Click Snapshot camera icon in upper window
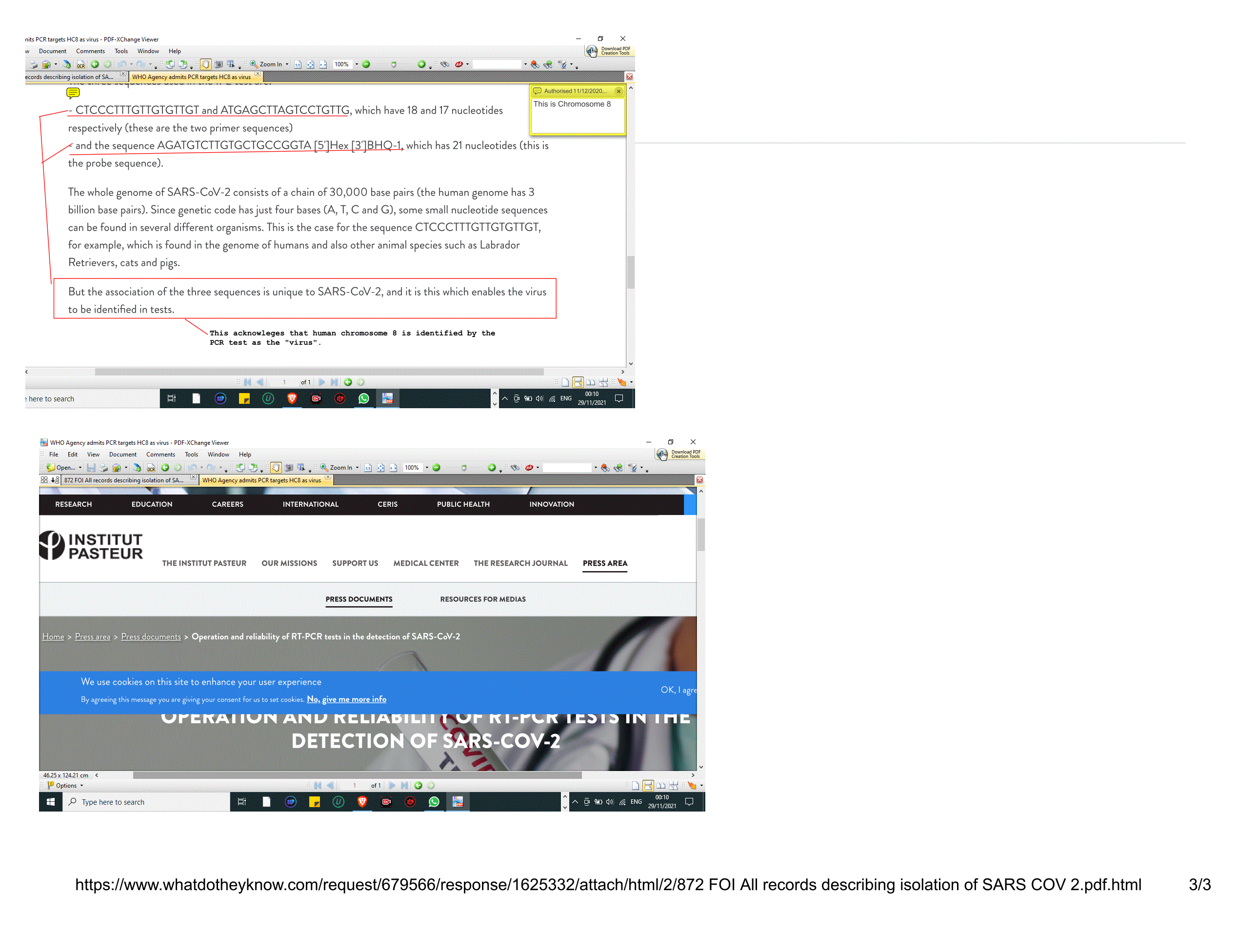 coord(219,64)
